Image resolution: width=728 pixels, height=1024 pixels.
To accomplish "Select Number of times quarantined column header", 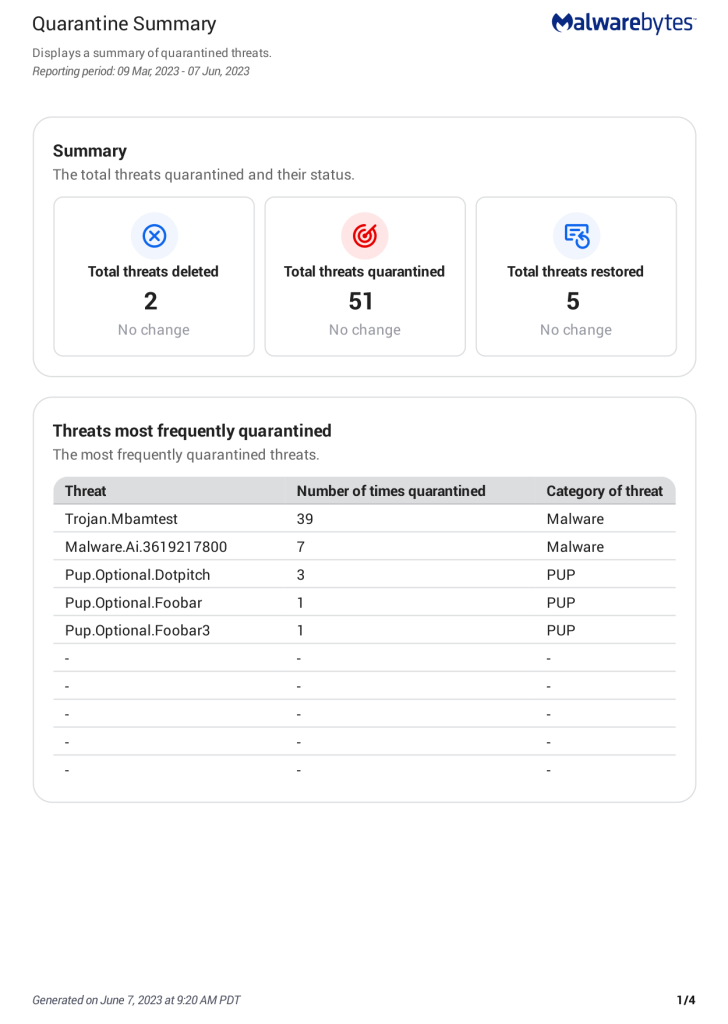I will (391, 491).
